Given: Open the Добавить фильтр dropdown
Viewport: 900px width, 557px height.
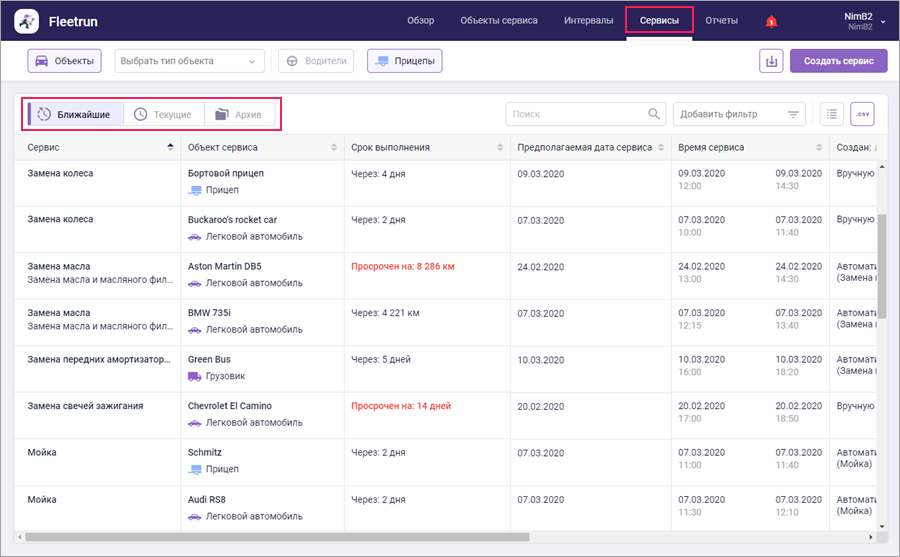Looking at the screenshot, I should (739, 114).
